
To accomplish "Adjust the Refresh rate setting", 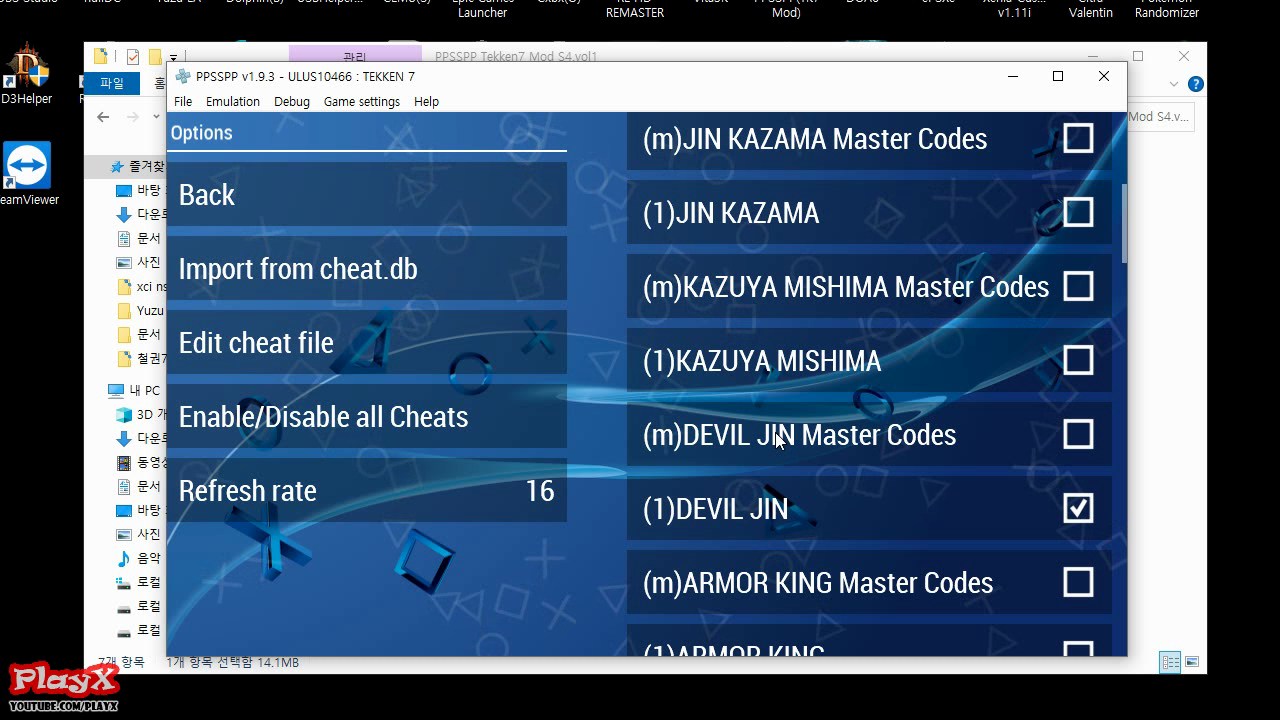I will pos(366,491).
